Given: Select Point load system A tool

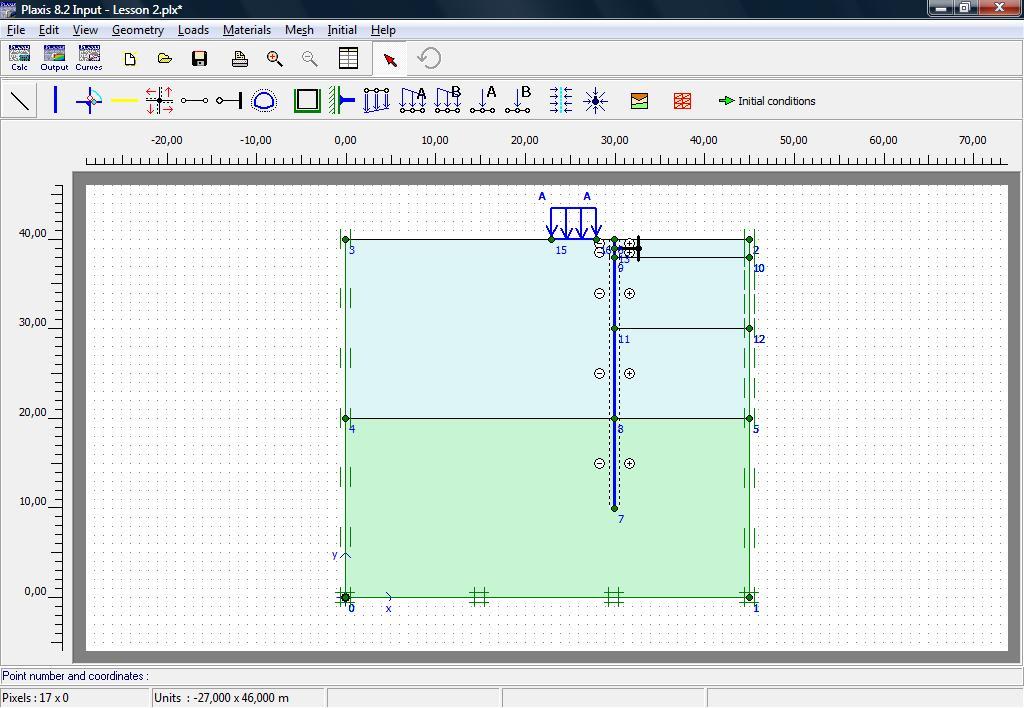Looking at the screenshot, I should coord(483,100).
